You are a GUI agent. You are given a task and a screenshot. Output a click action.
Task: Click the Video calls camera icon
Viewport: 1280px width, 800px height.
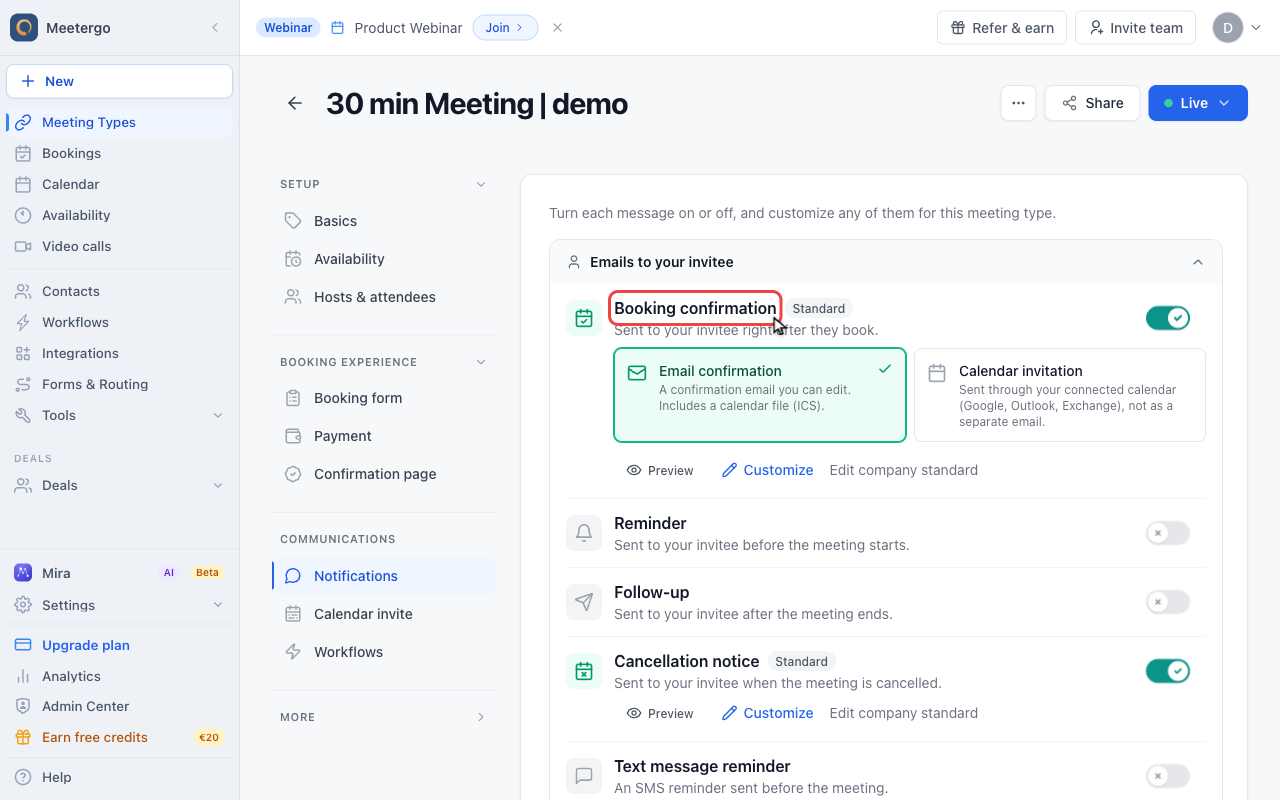pos(23,246)
